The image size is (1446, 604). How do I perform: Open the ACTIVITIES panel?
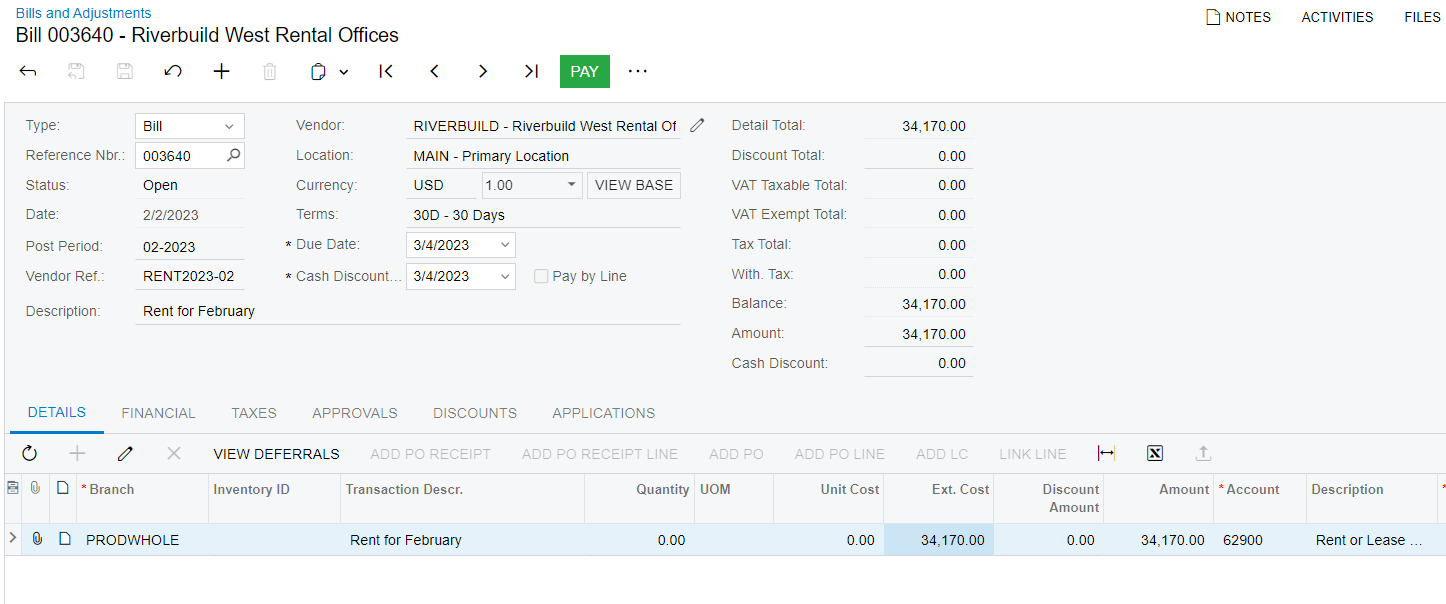1337,17
